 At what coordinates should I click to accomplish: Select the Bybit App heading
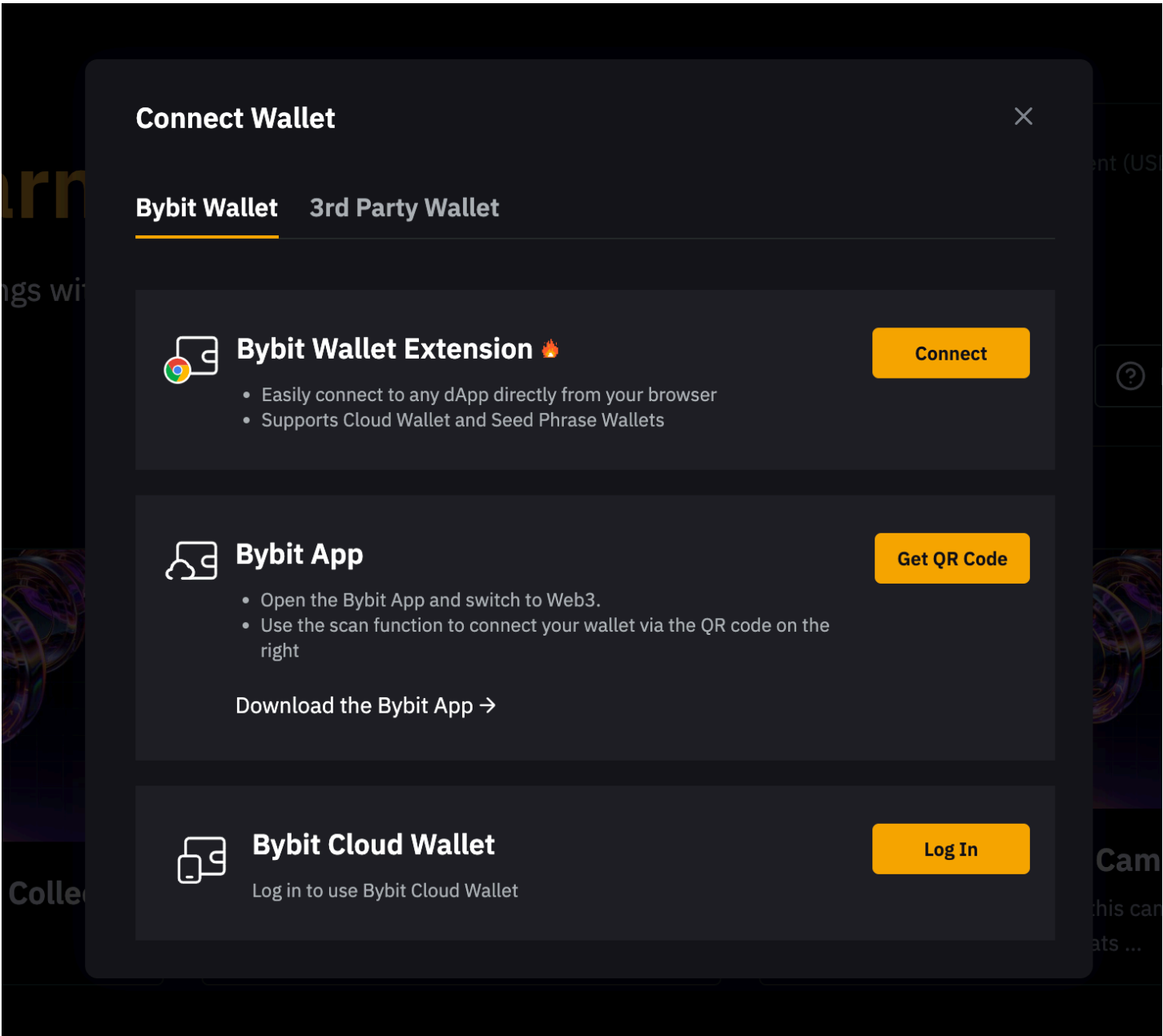click(x=300, y=554)
